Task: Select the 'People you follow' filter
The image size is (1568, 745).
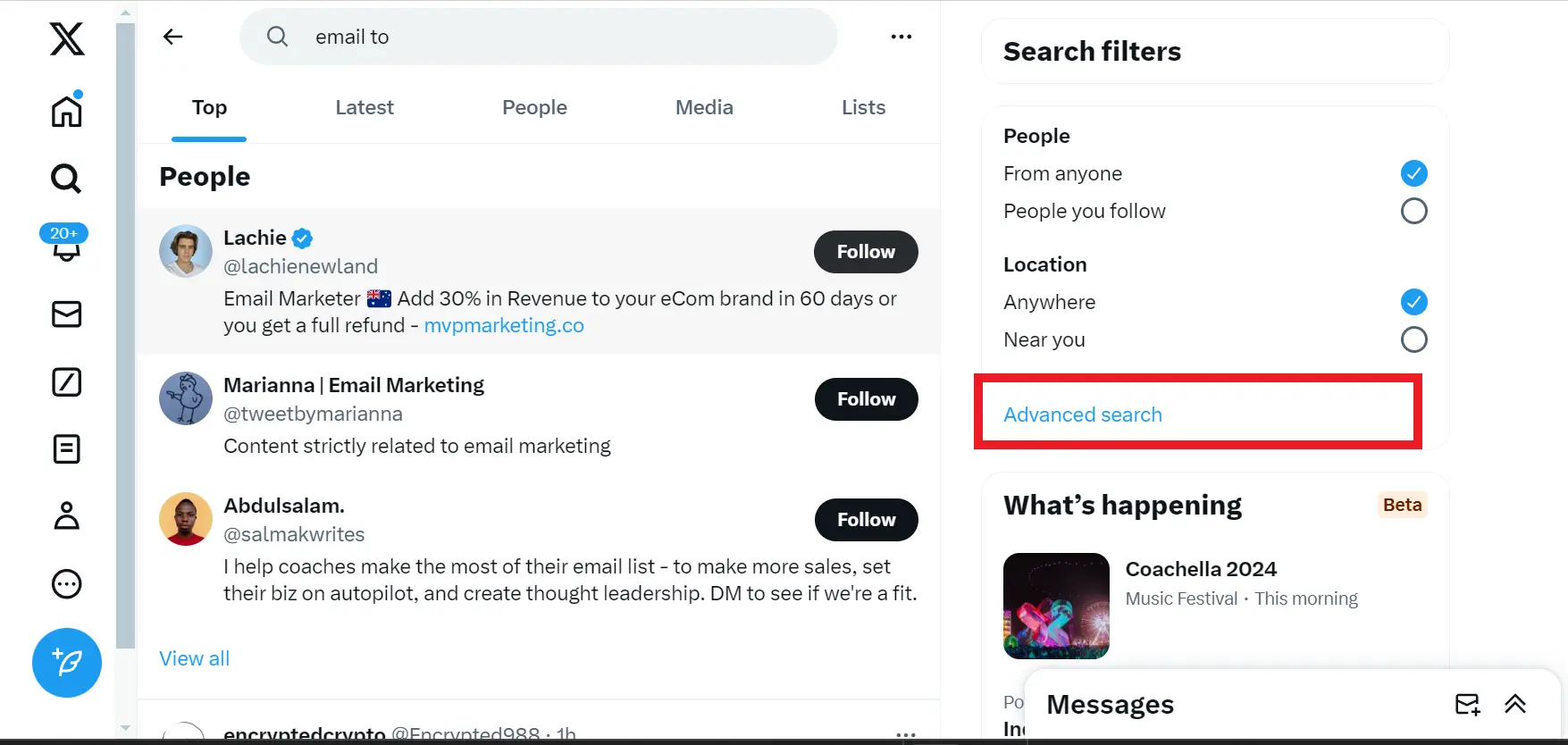Action: 1414,211
